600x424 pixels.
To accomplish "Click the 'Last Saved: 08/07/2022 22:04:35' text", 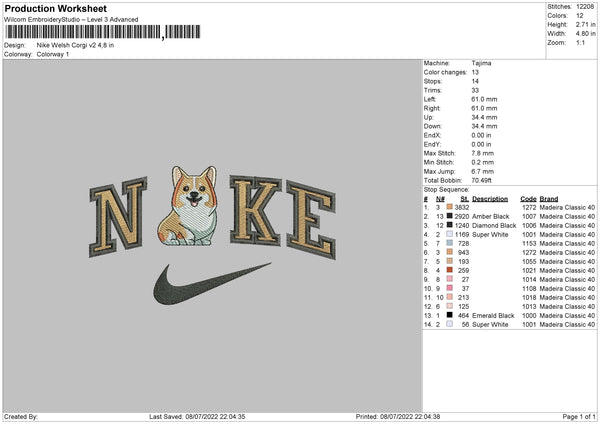I will [x=197, y=416].
